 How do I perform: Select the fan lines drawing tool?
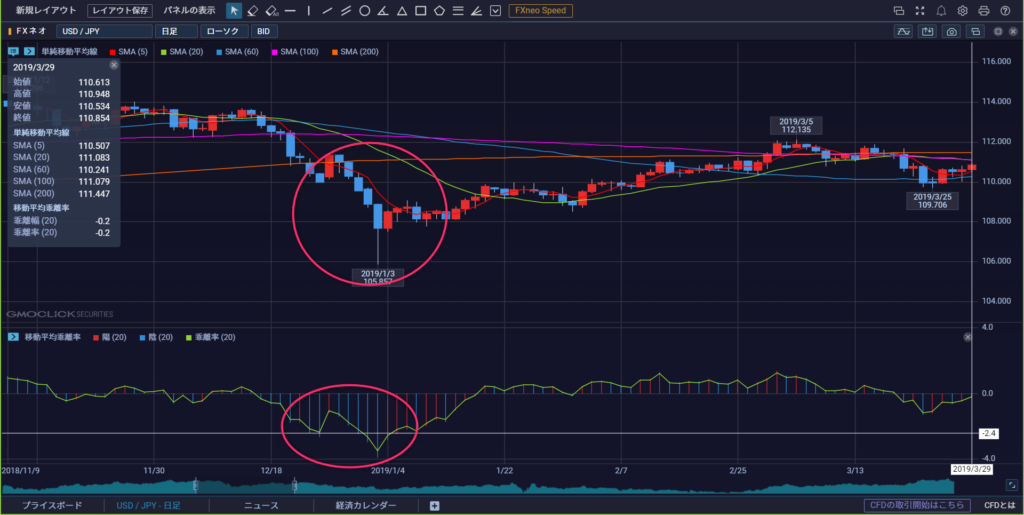(477, 10)
